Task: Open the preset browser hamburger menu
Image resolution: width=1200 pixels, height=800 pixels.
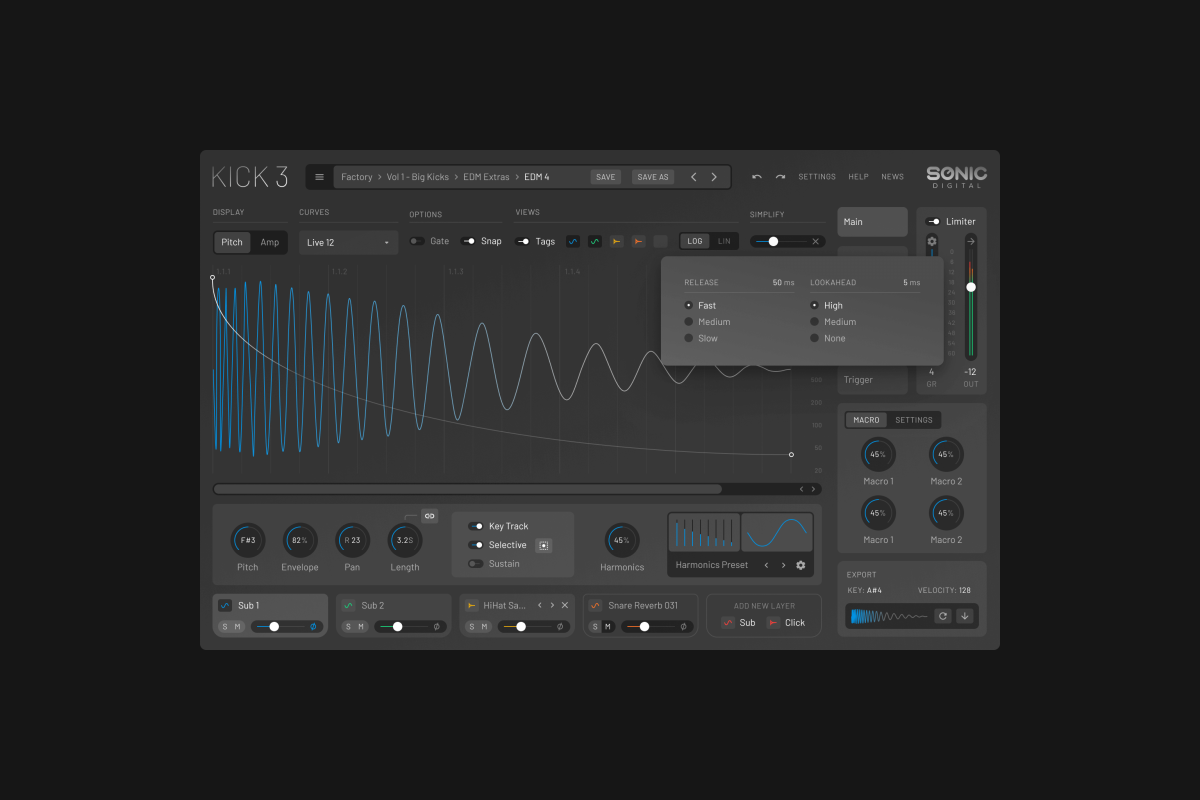Action: click(x=319, y=177)
